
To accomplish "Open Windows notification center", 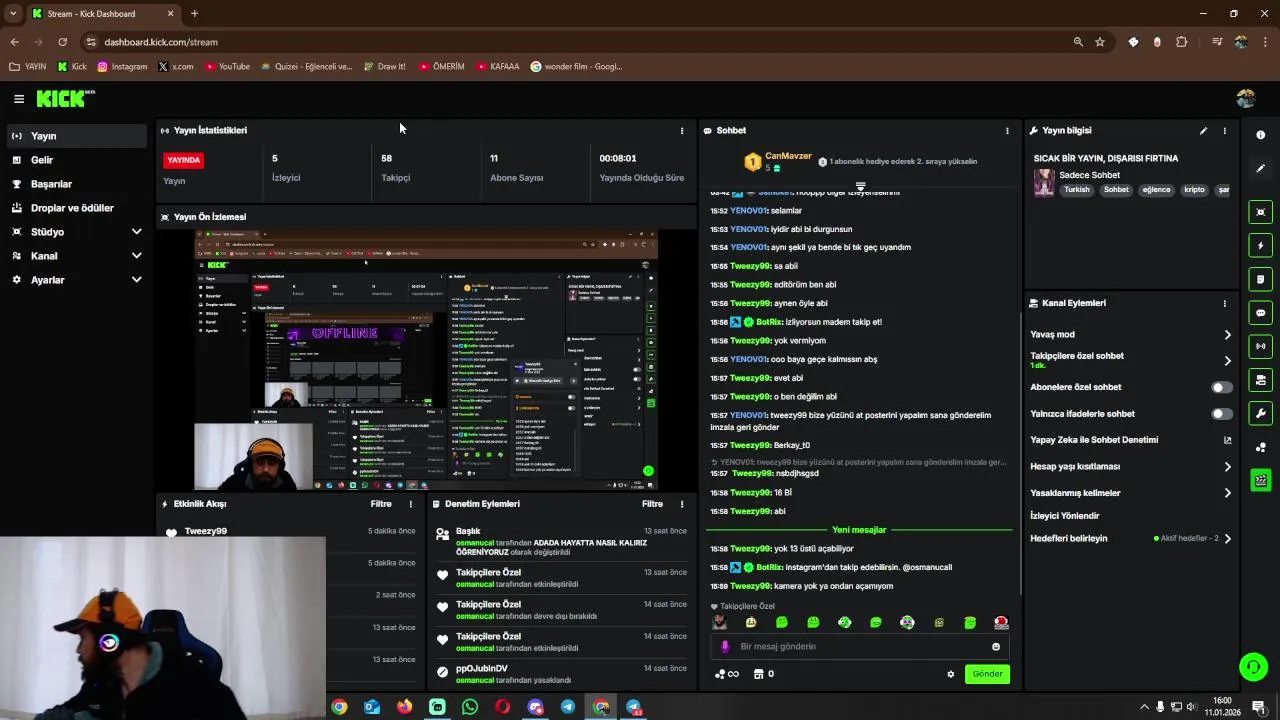I will 1259,707.
